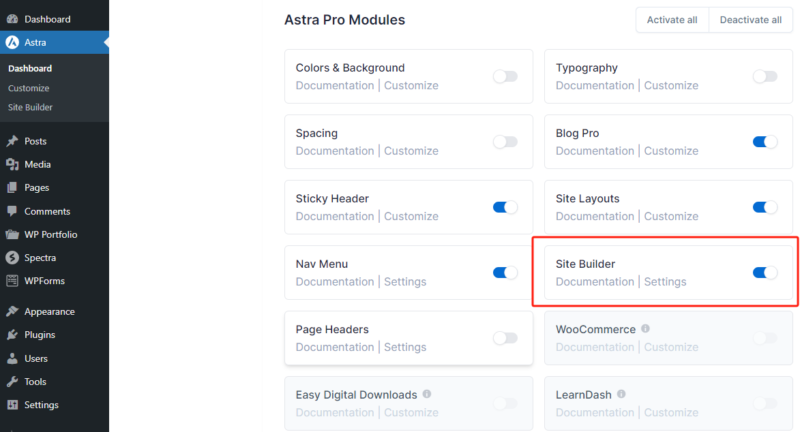Click the WooCommerce info icon

coord(645,329)
